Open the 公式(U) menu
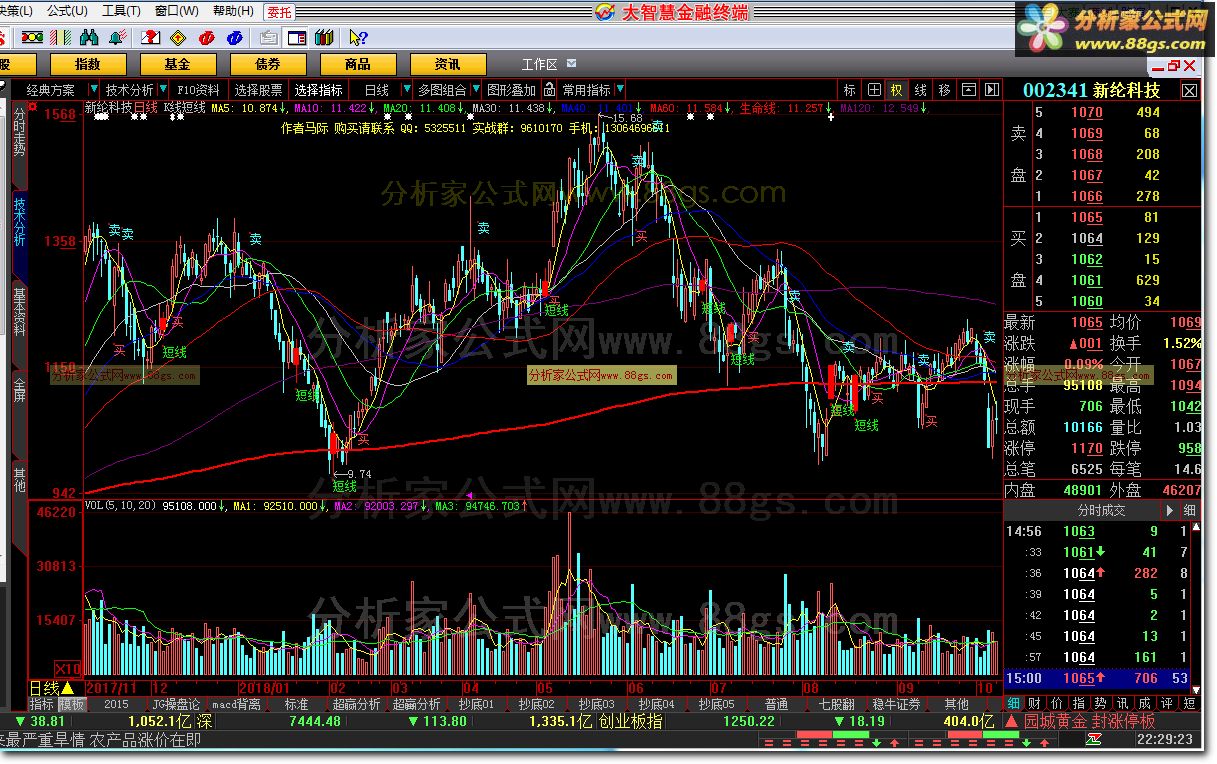This screenshot has height=764, width=1217. [67, 11]
